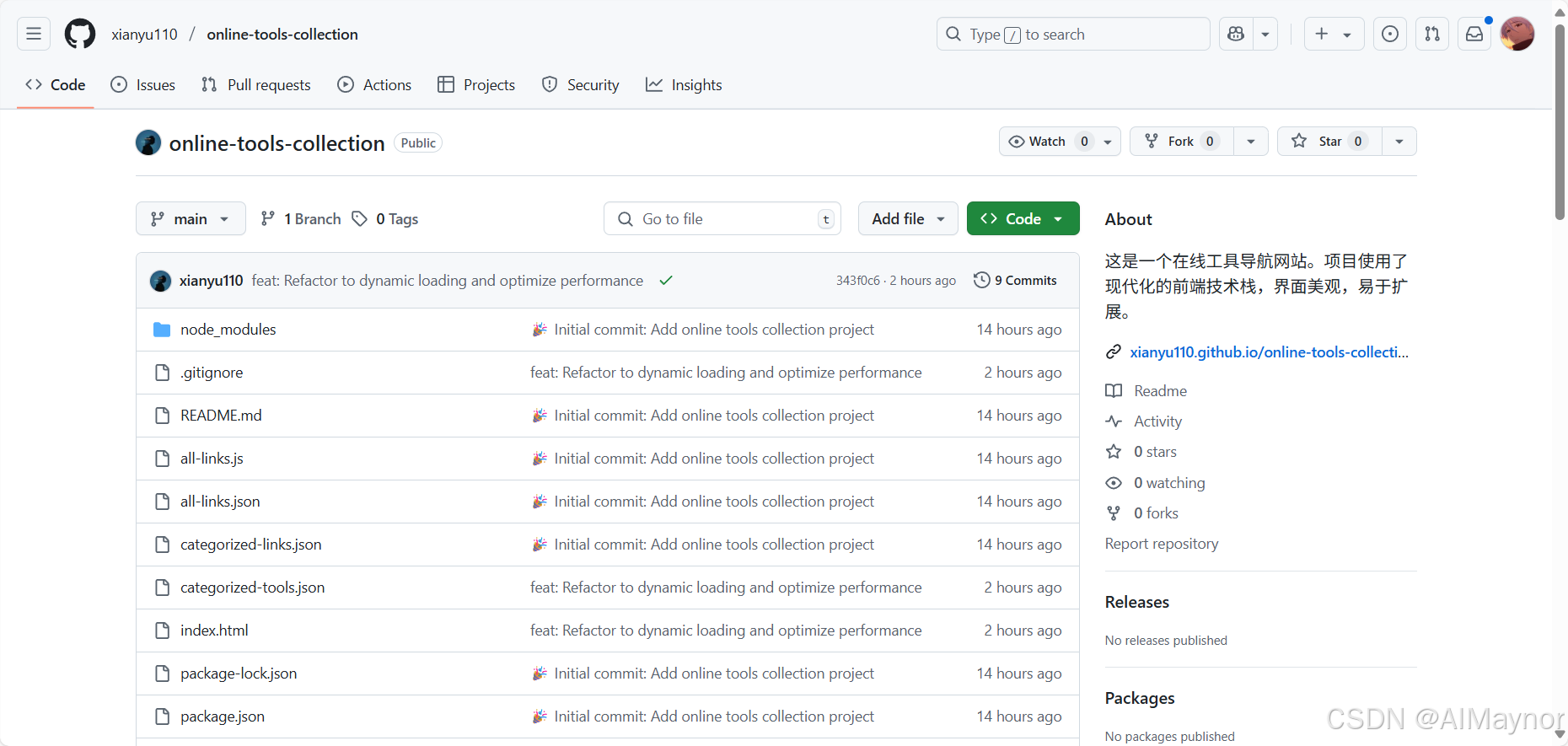
Task: Open the main branch selector
Action: (191, 218)
